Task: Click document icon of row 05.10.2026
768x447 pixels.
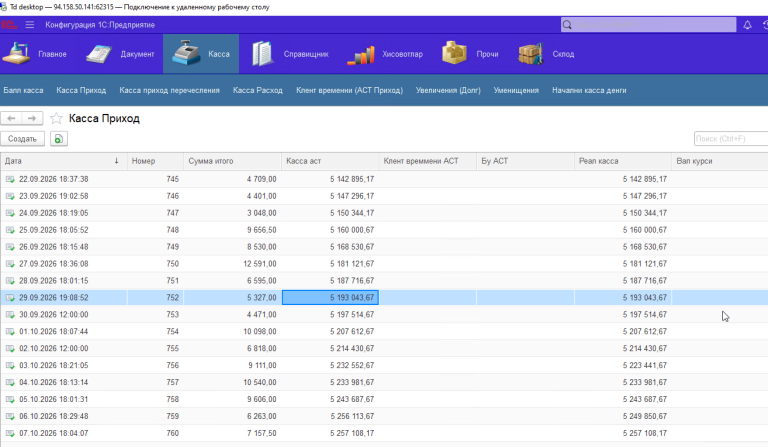Action: coord(10,400)
